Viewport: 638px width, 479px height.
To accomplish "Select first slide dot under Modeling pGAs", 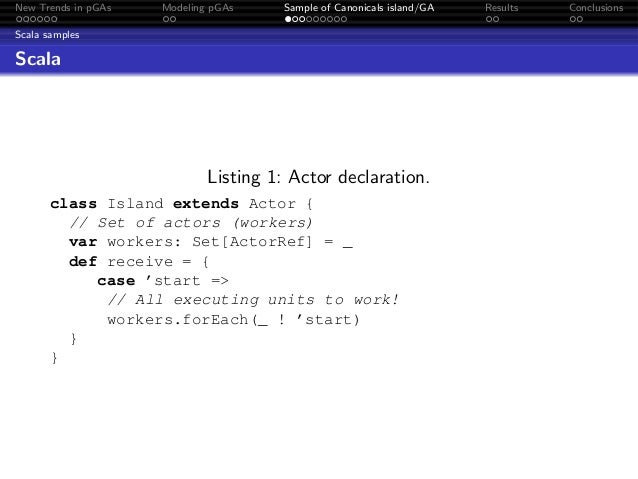I will point(166,19).
